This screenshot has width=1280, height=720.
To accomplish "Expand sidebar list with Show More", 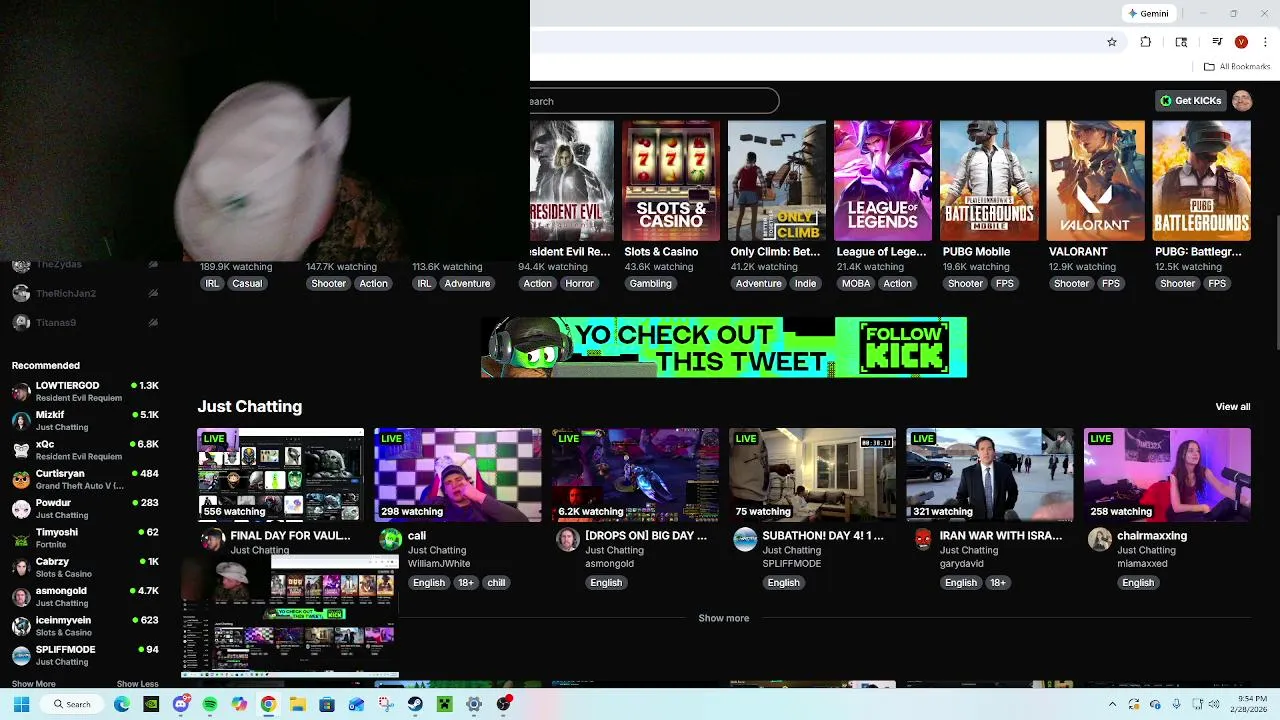I will pos(33,684).
